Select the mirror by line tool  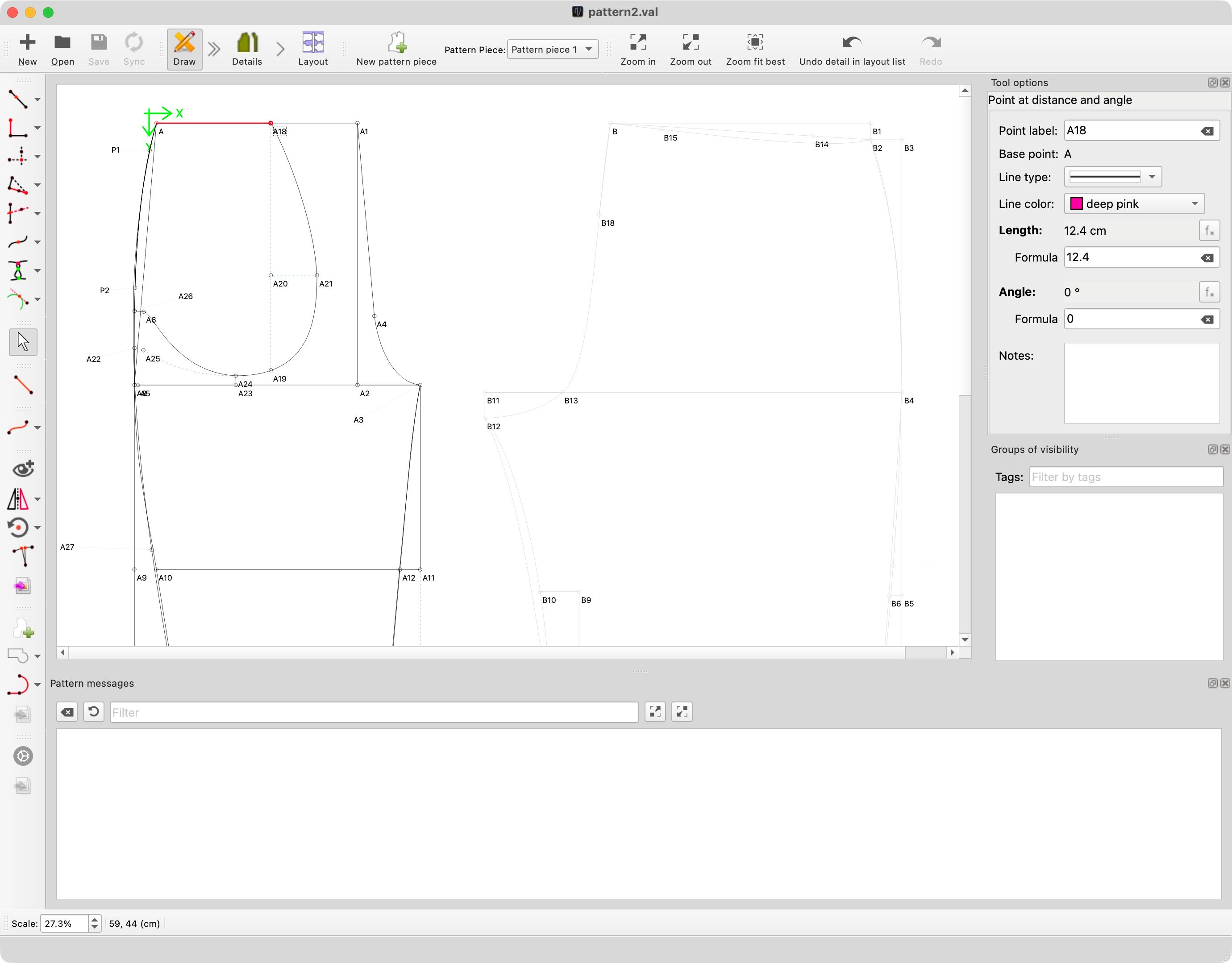pyautogui.click(x=18, y=499)
